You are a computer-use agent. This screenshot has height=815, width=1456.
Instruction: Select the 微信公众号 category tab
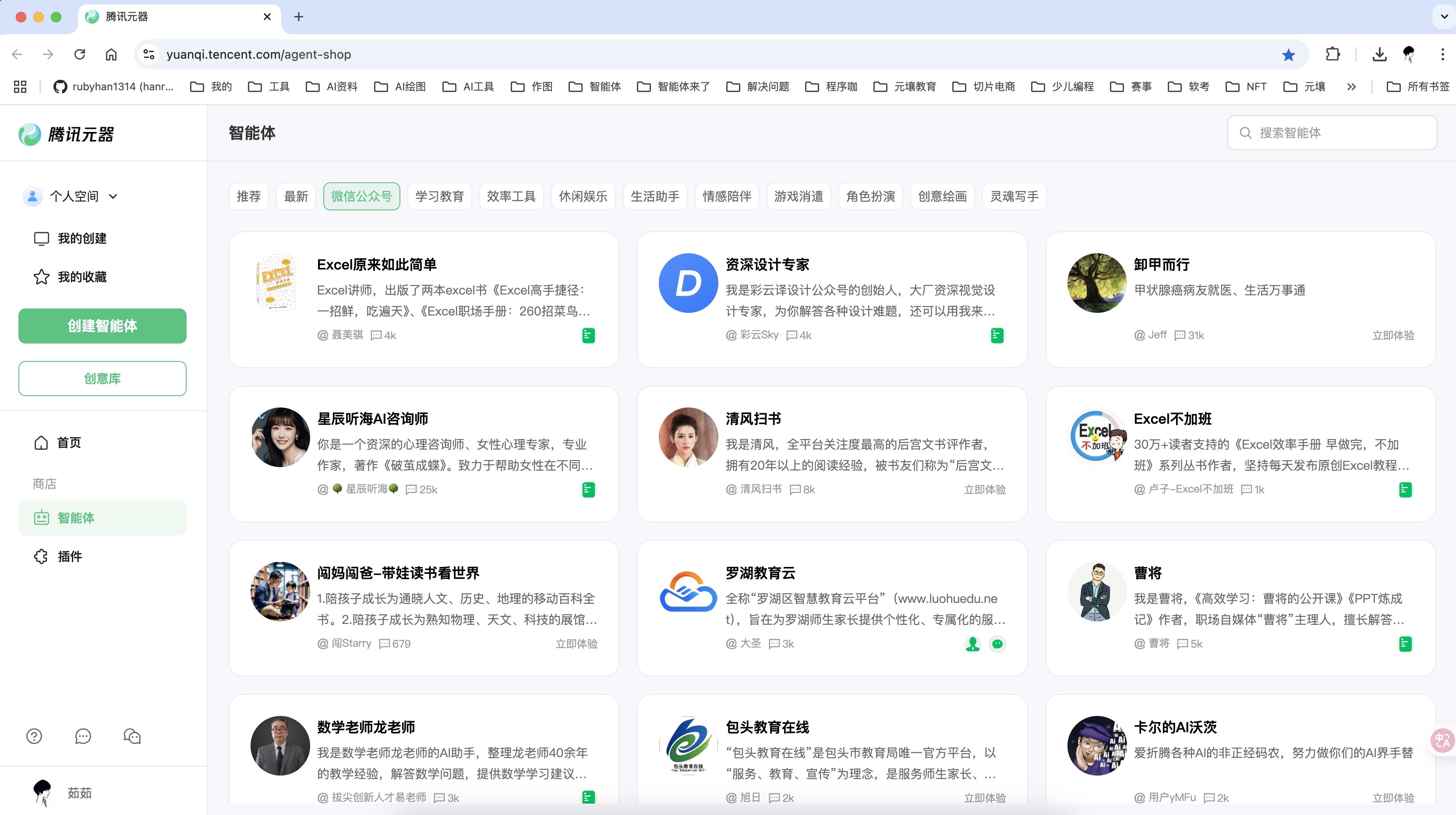[x=362, y=196]
